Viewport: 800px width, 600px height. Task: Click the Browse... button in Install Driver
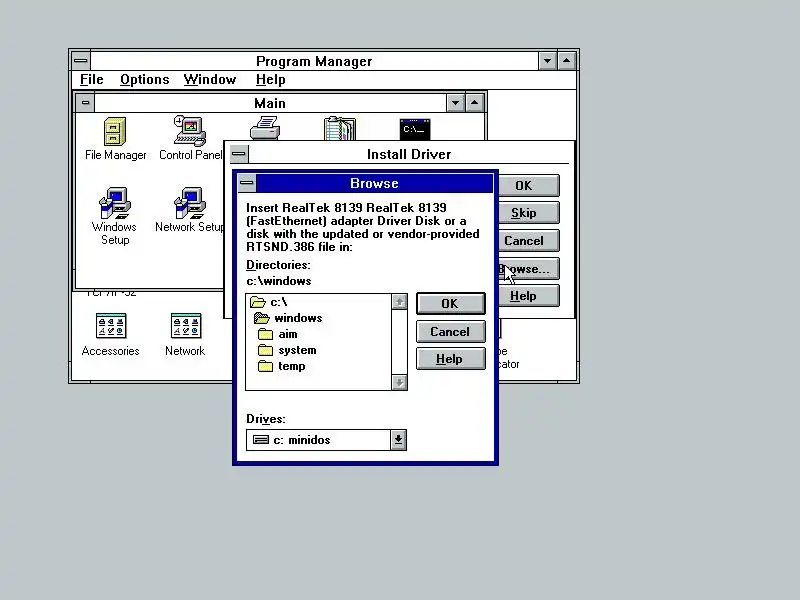tap(529, 268)
